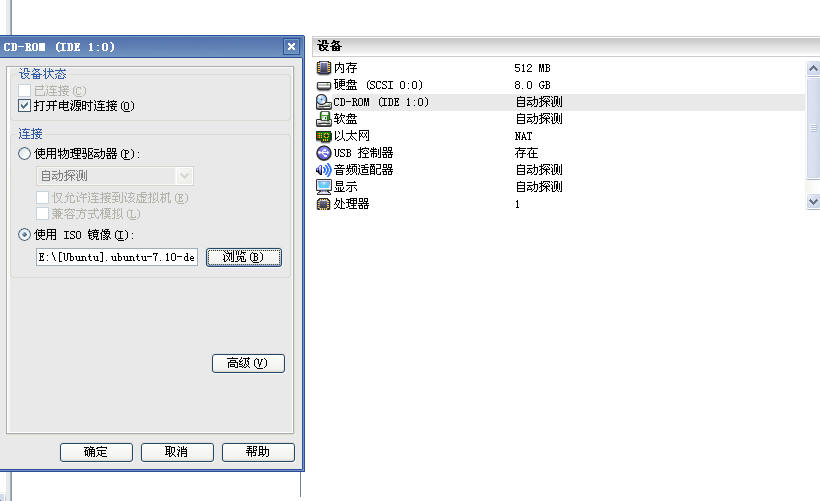This screenshot has height=501, width=820.
Task: Close the CD-ROM (IDE 1:0) dialog
Action: (291, 47)
